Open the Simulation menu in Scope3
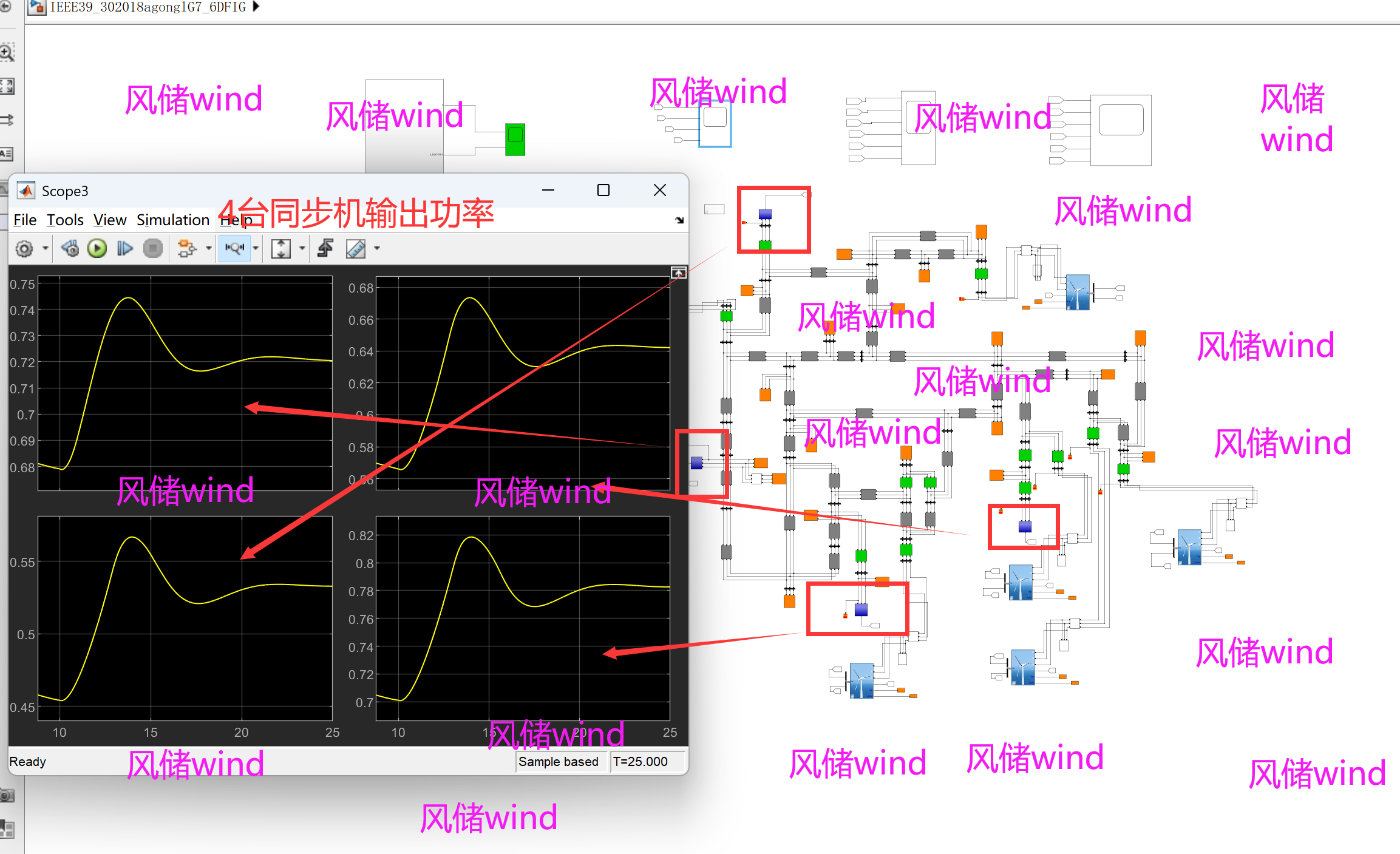Image resolution: width=1400 pixels, height=854 pixels. coord(172,220)
